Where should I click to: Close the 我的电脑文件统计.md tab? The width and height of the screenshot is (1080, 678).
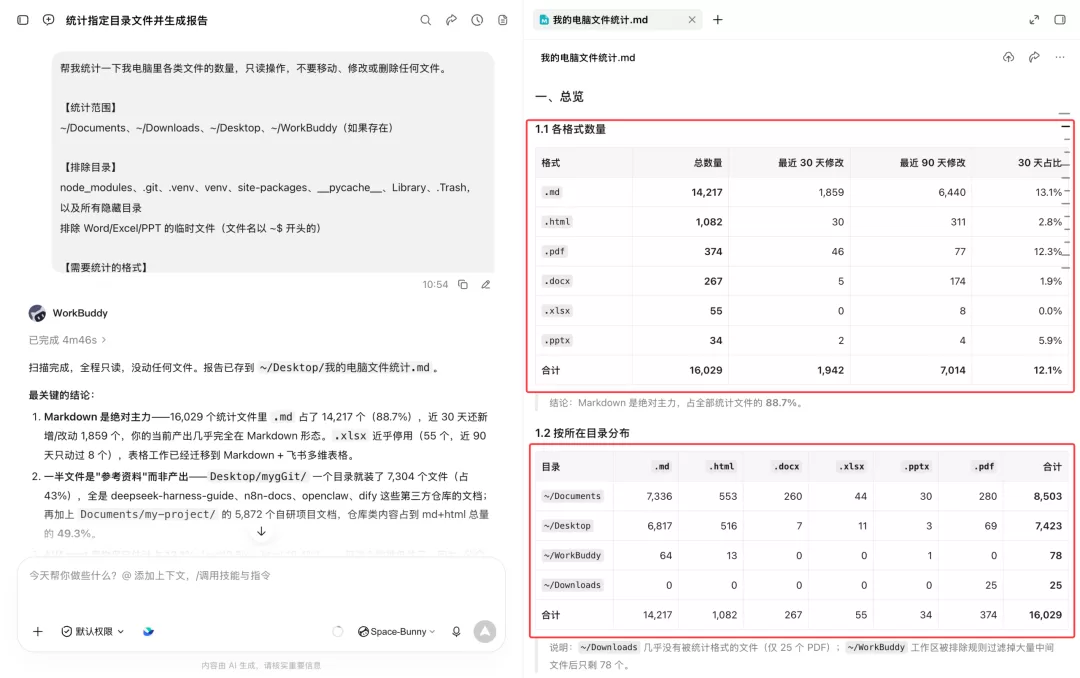pyautogui.click(x=692, y=20)
